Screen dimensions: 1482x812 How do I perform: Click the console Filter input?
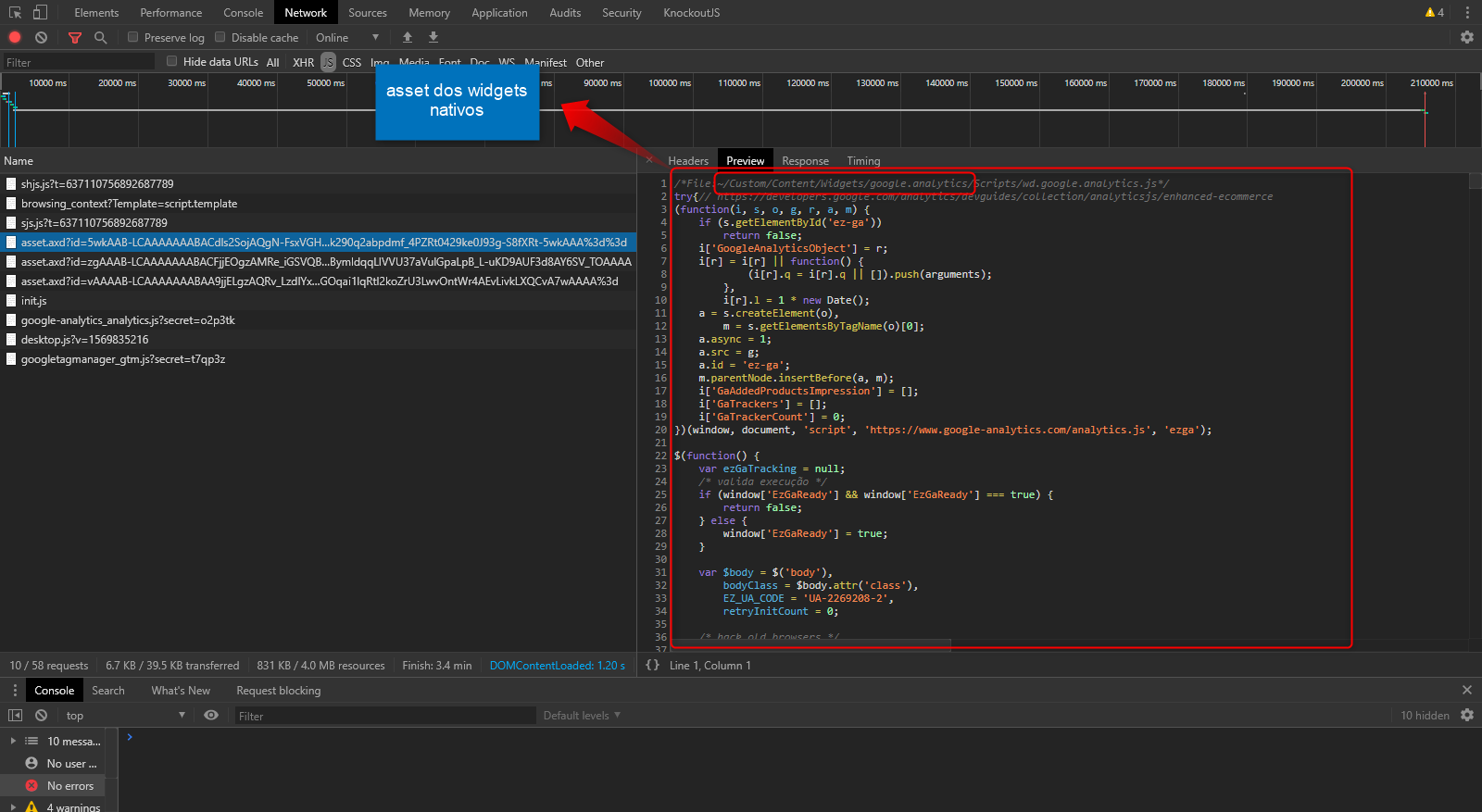(385, 716)
